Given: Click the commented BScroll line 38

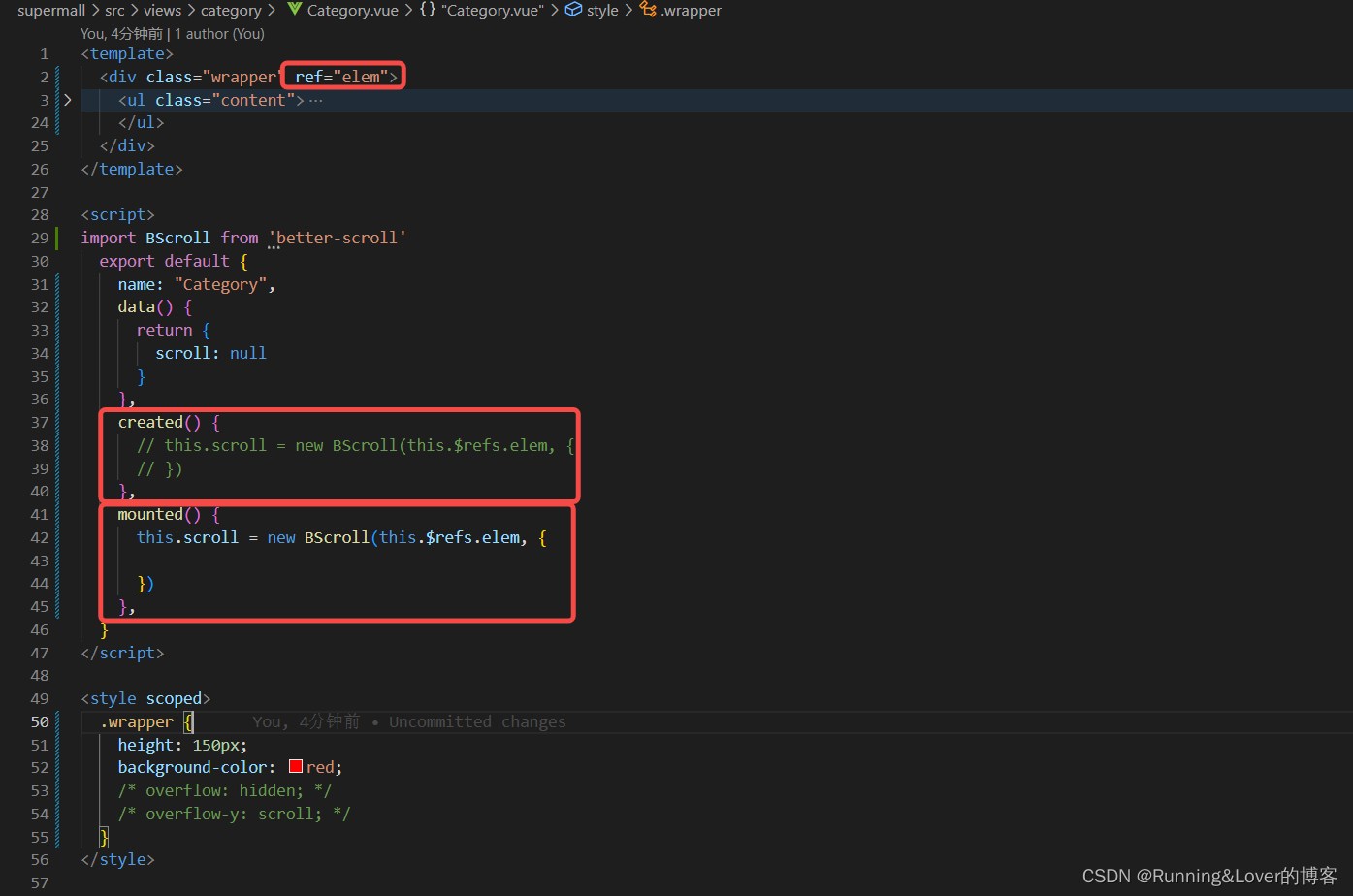Looking at the screenshot, I should [356, 445].
